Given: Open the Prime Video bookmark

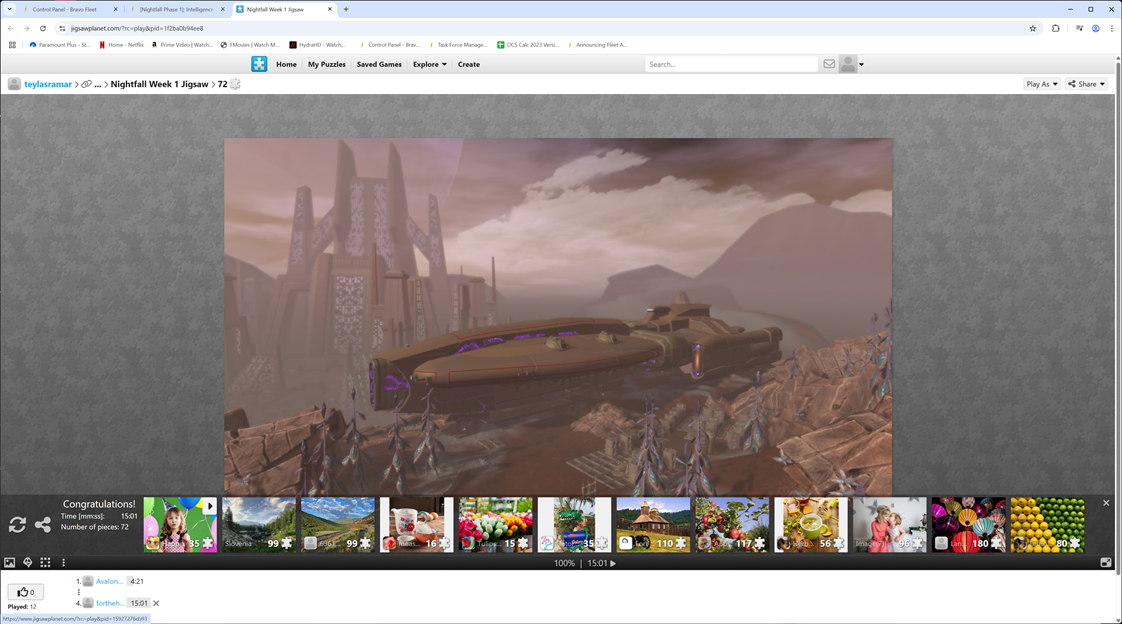Looking at the screenshot, I should coord(182,44).
